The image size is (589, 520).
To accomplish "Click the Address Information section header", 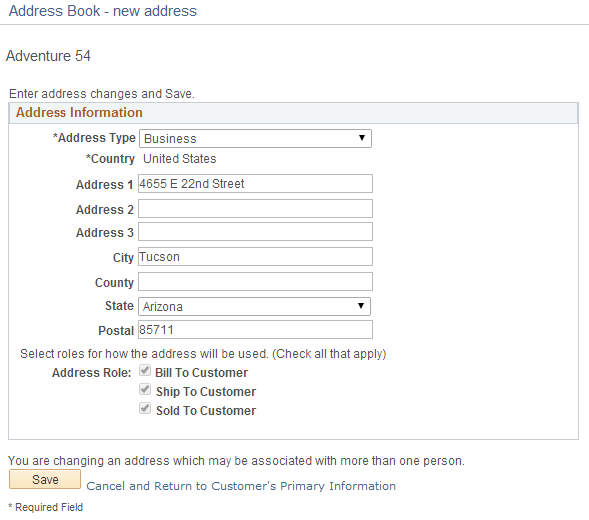I will (x=293, y=113).
